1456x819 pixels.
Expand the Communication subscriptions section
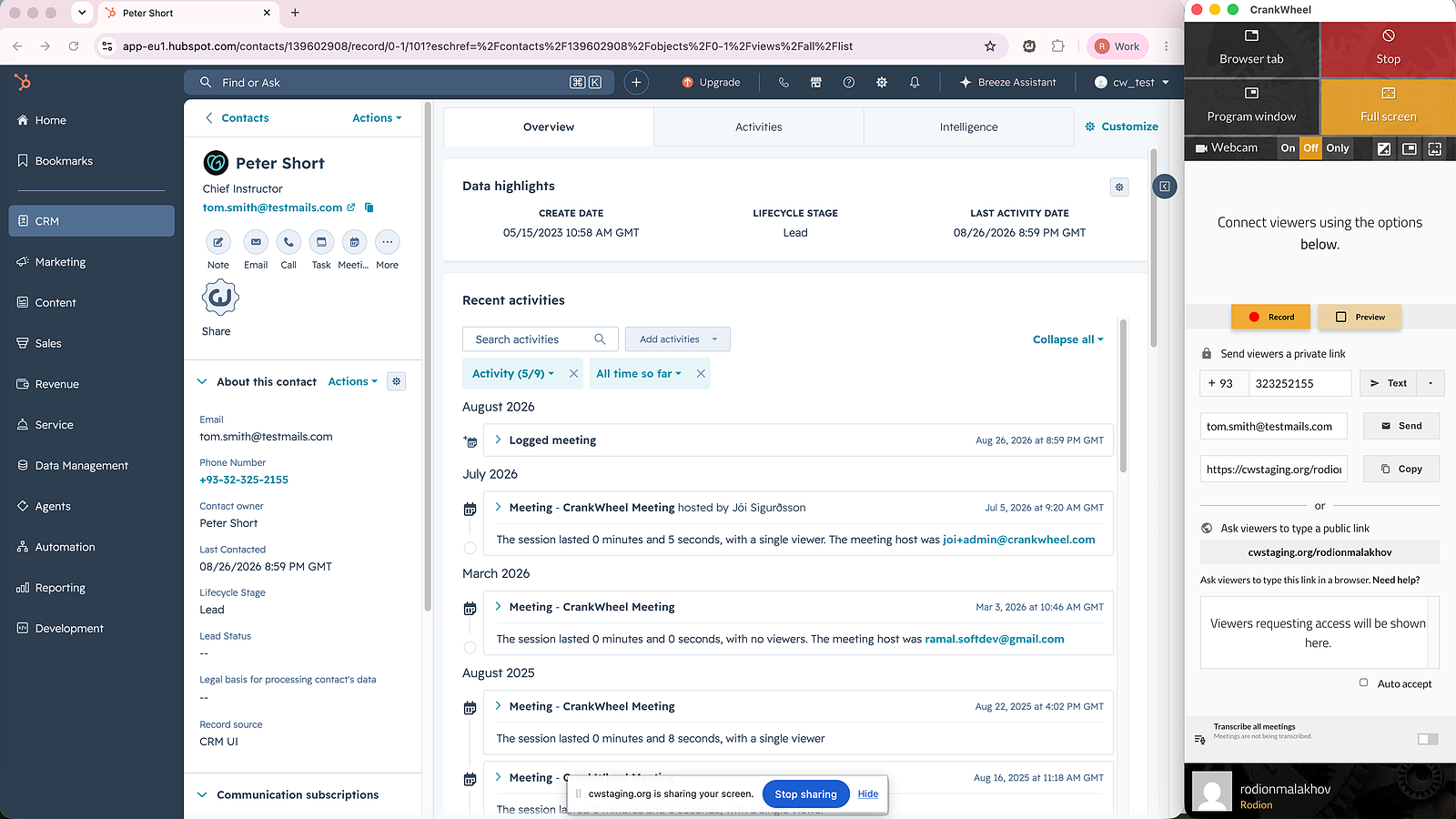coord(202,794)
